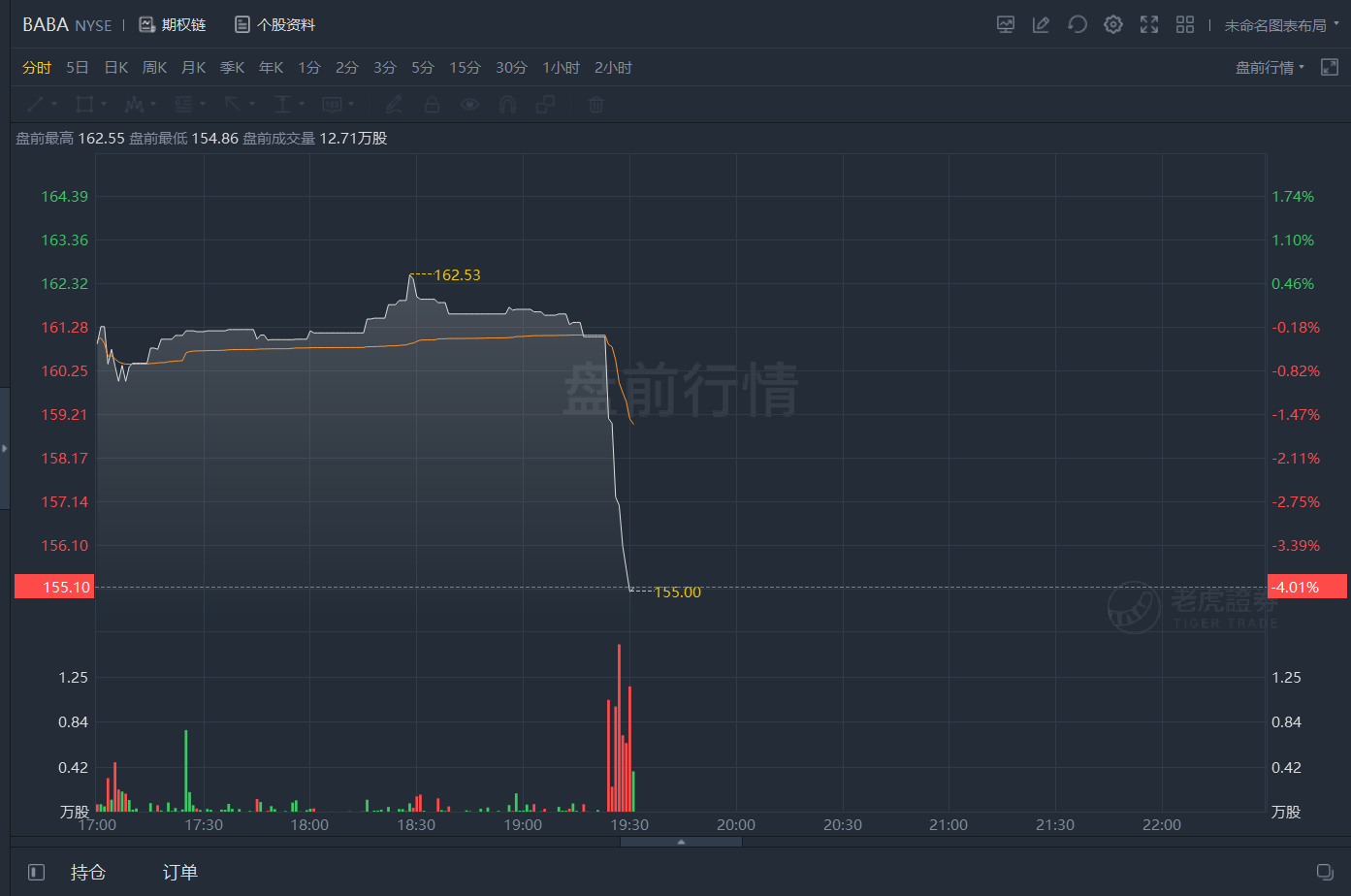The image size is (1351, 896).
Task: Open the multi-chart grid layout icon
Action: point(1185,25)
